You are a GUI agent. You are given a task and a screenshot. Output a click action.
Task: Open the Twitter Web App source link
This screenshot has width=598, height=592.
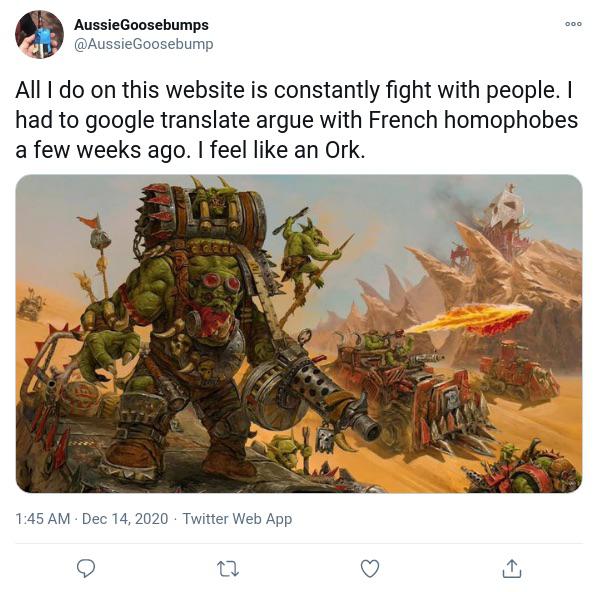(237, 519)
